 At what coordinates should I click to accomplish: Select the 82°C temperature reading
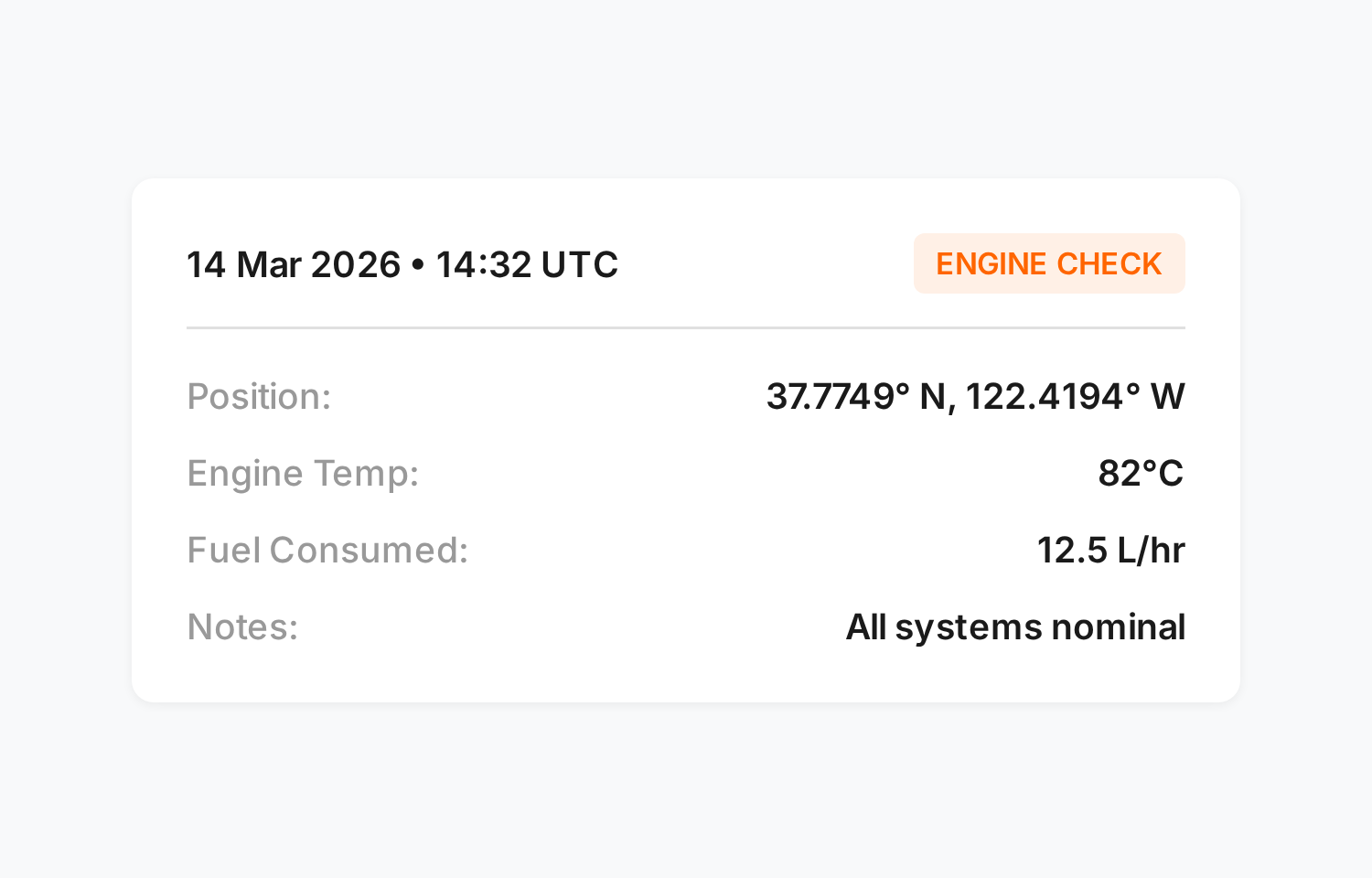tap(1141, 474)
